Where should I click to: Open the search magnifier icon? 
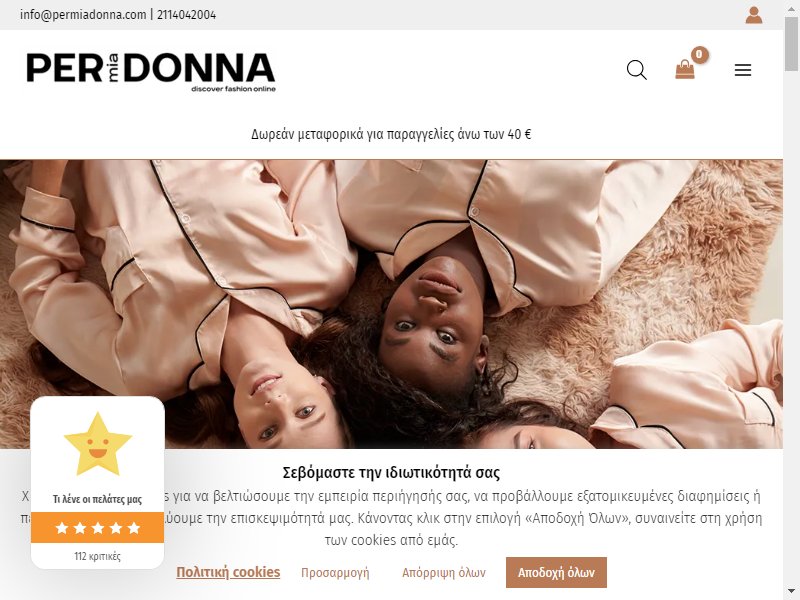coord(636,70)
